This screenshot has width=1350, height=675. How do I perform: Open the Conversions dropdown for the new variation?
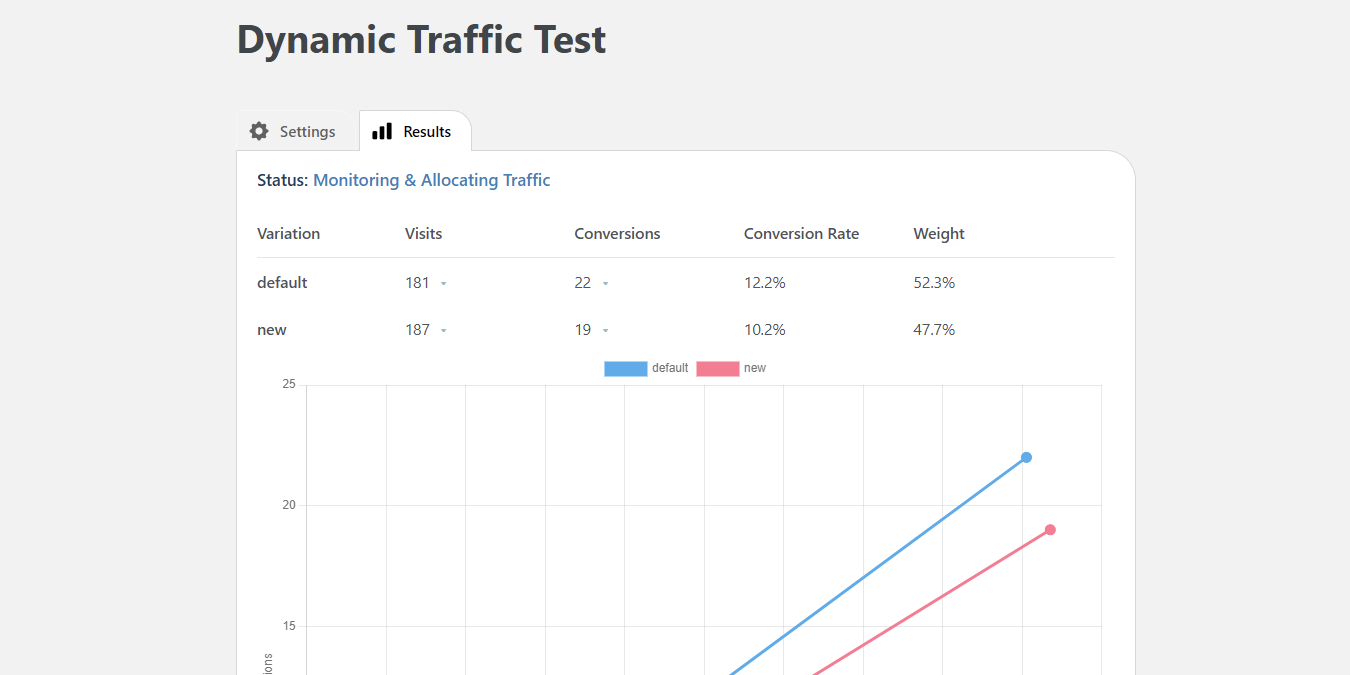click(x=604, y=329)
